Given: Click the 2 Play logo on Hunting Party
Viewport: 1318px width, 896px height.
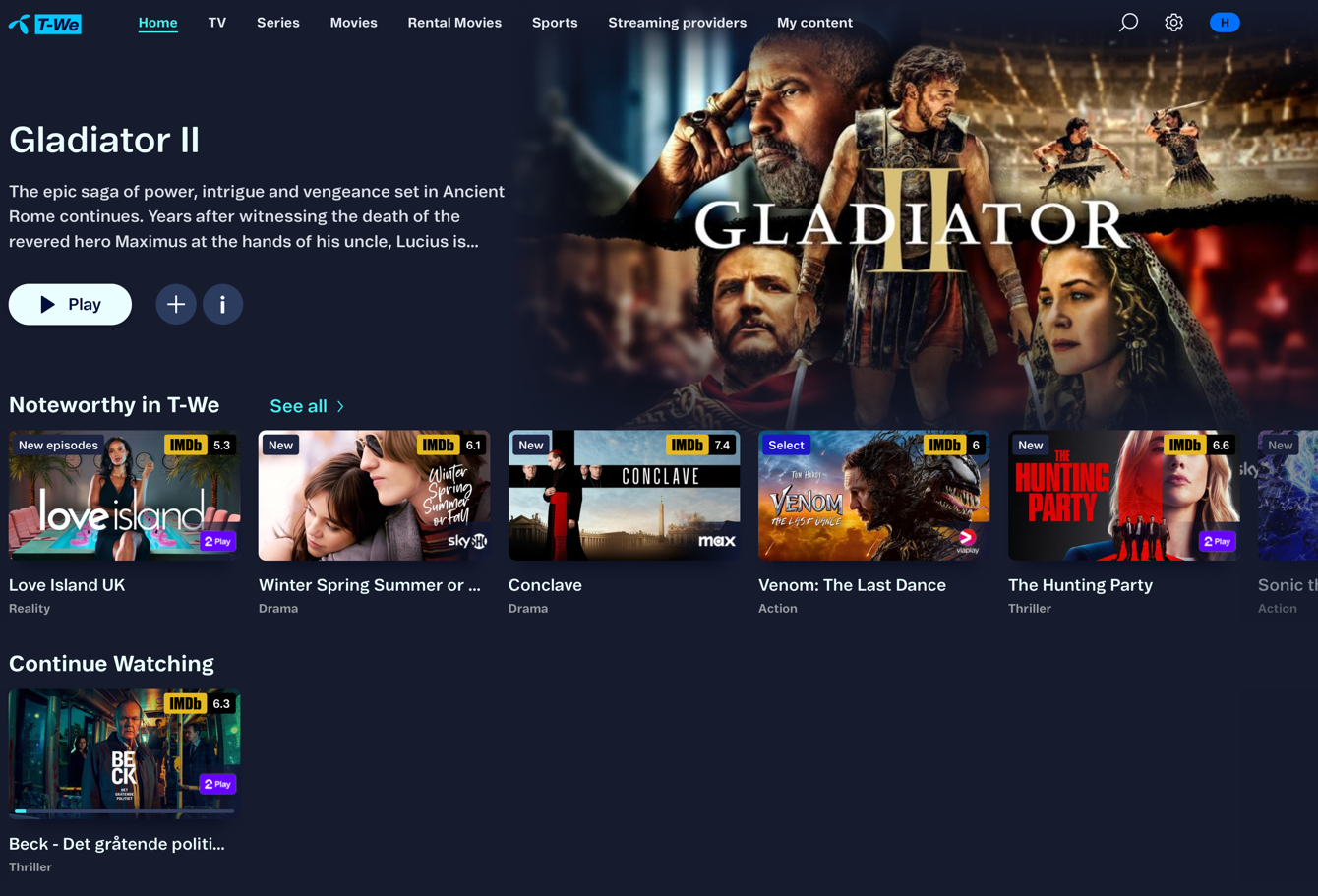Looking at the screenshot, I should 1218,541.
